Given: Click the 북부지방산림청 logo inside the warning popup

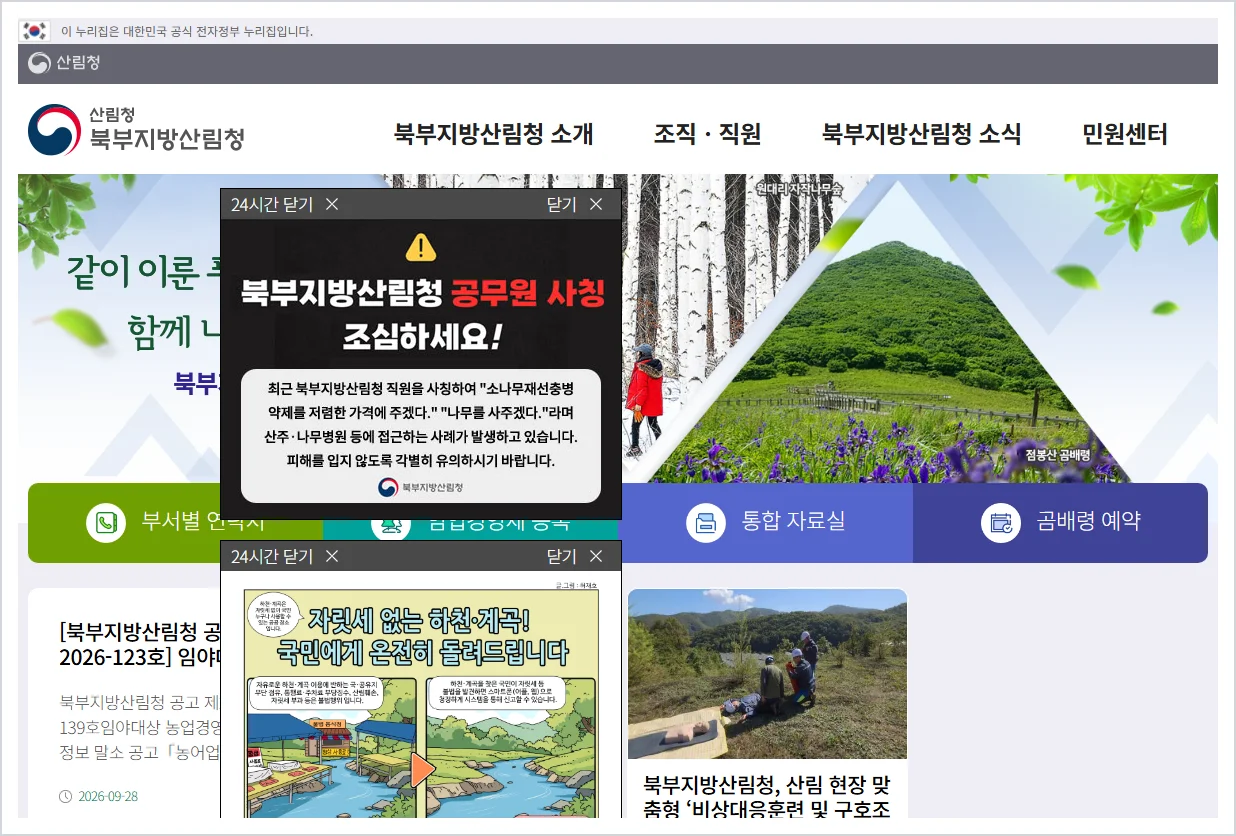Looking at the screenshot, I should (x=420, y=487).
